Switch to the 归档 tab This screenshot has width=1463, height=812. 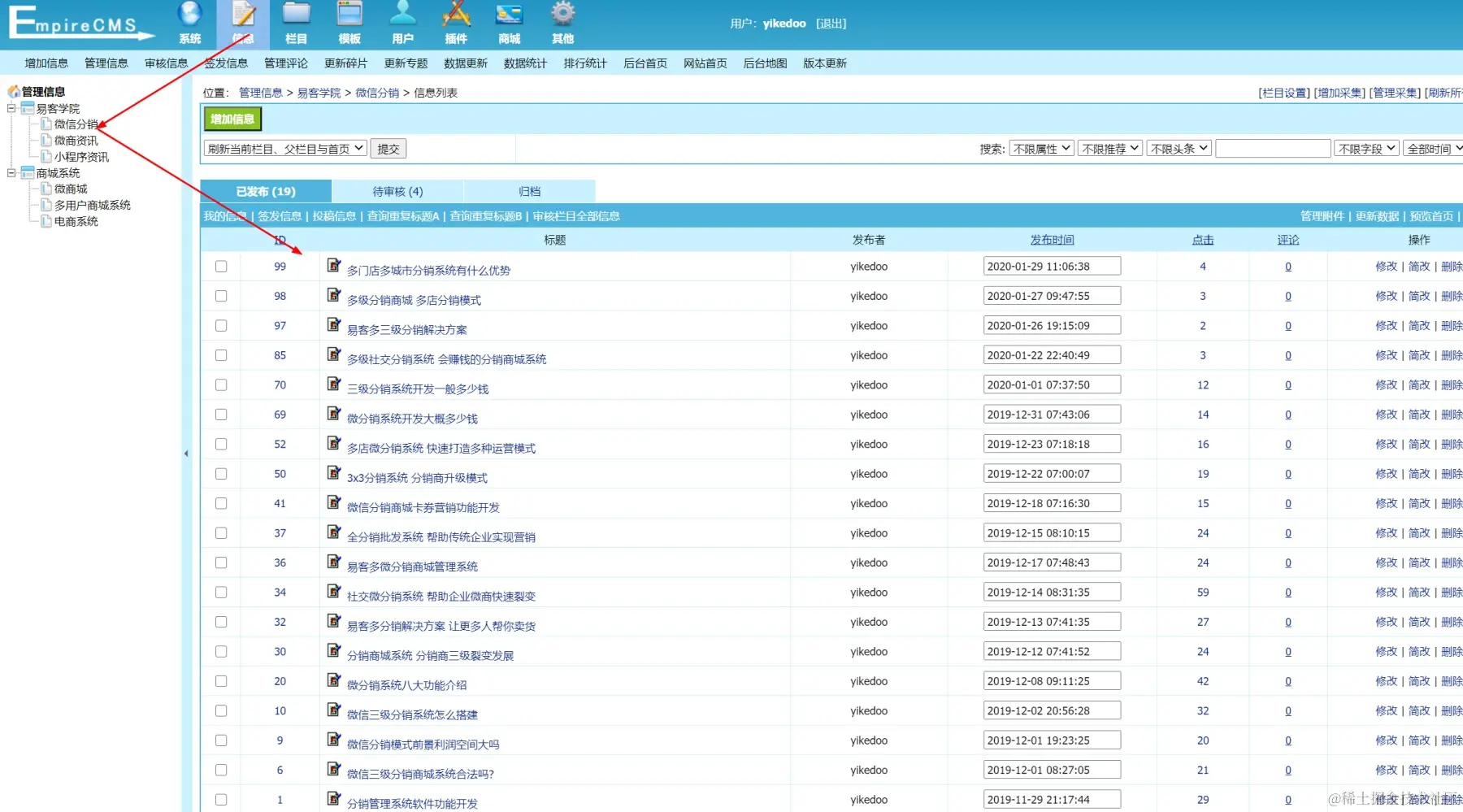(x=530, y=191)
